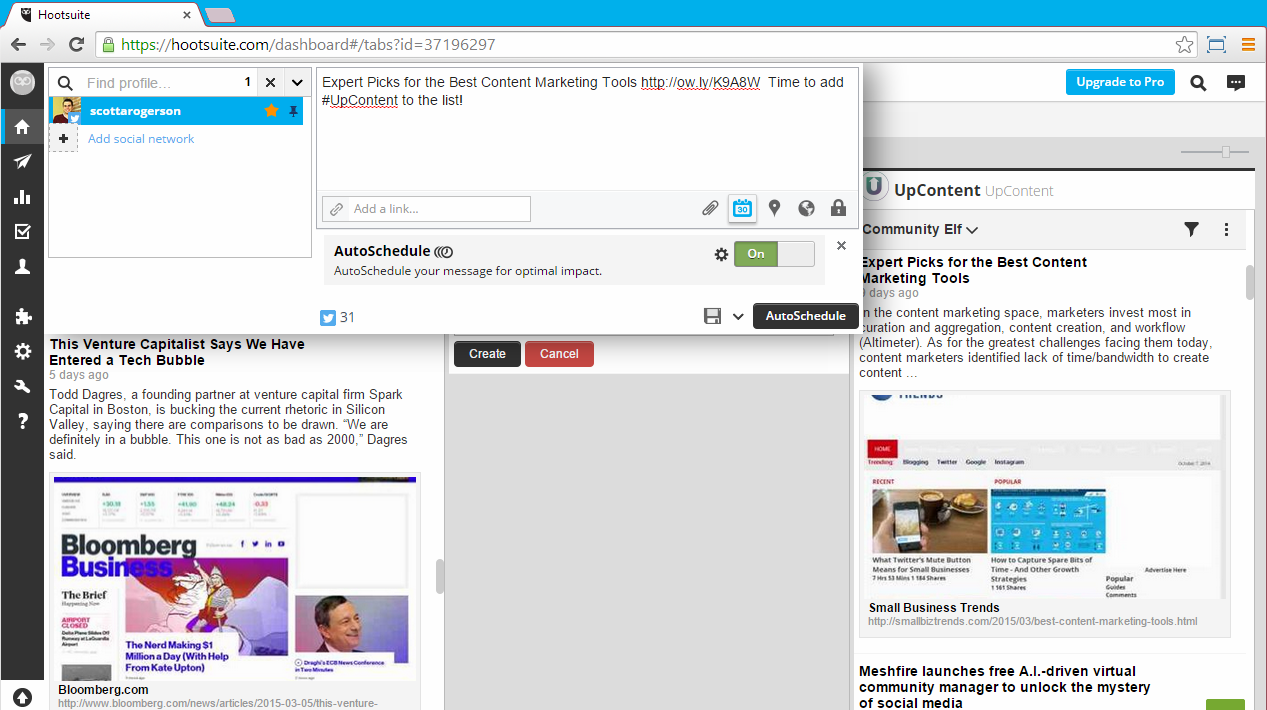
Task: Click the attach media paperclip icon
Action: pos(710,208)
